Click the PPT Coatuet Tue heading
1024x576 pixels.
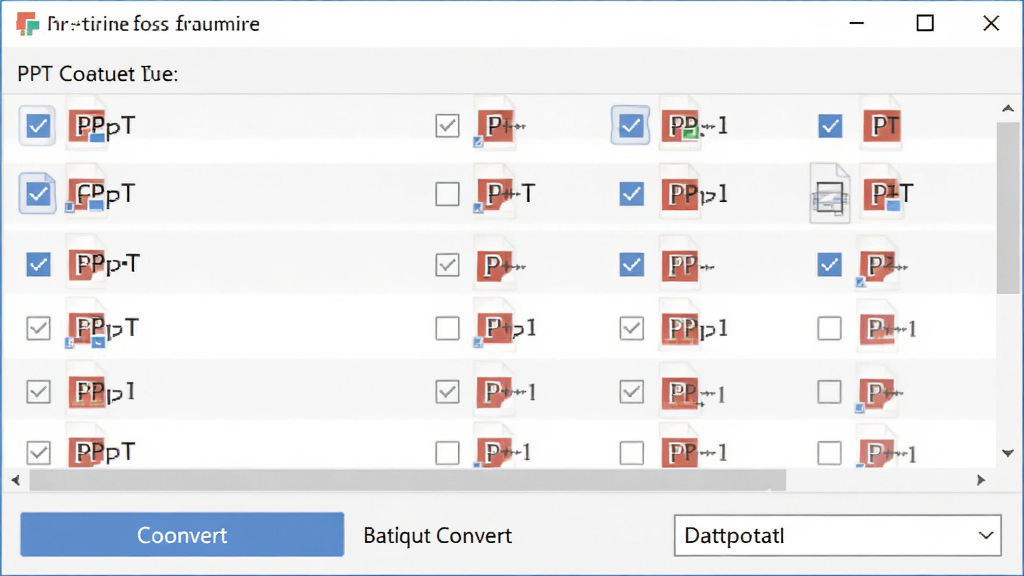[x=97, y=74]
